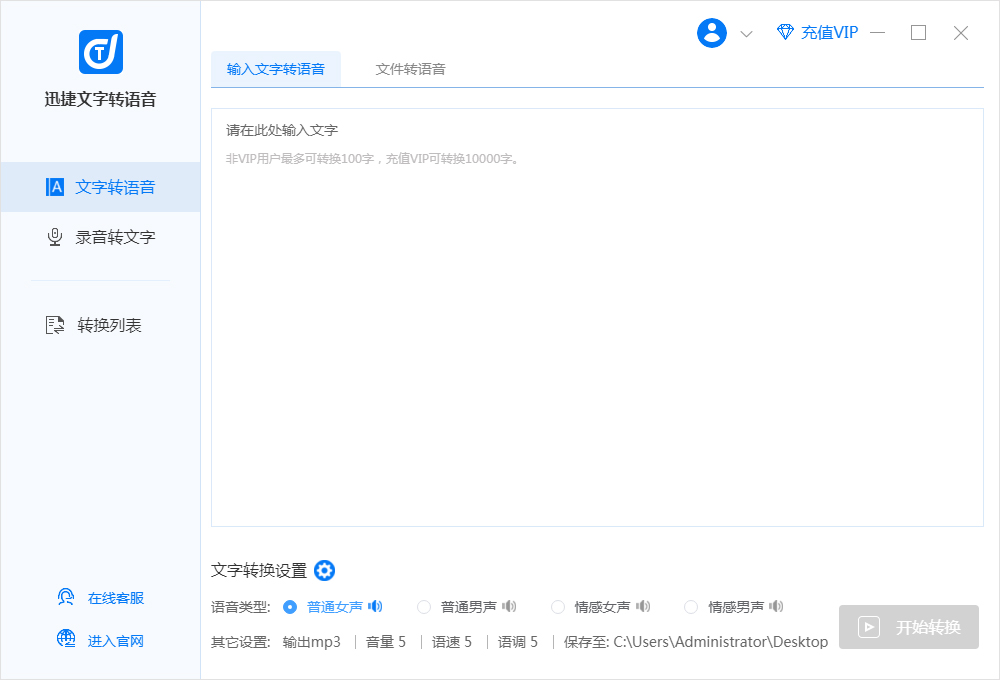Screen dimensions: 1000x680
Task: Open text conversion settings gear icon
Action: [x=325, y=570]
